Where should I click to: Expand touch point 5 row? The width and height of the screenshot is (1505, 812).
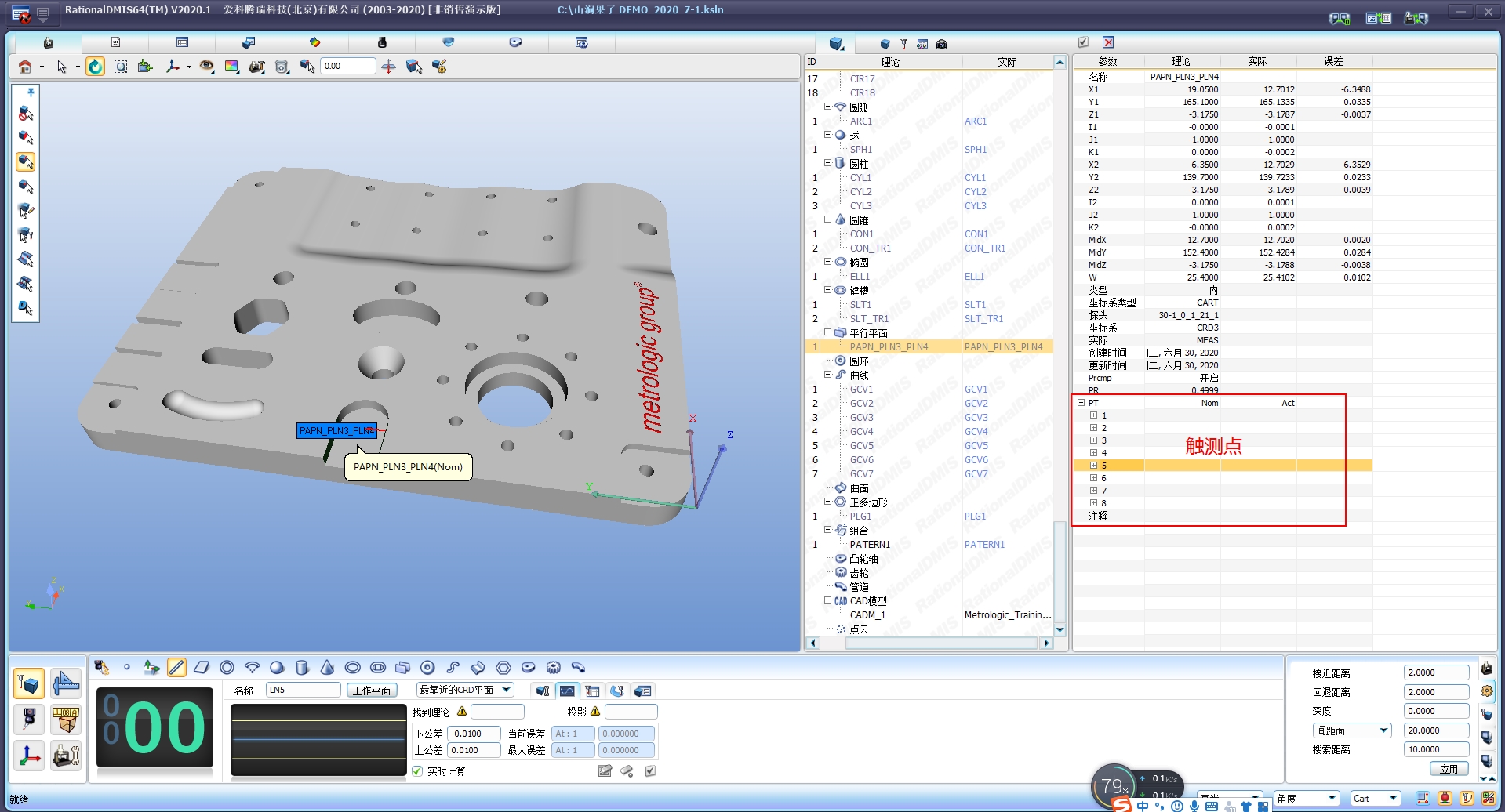[1093, 466]
